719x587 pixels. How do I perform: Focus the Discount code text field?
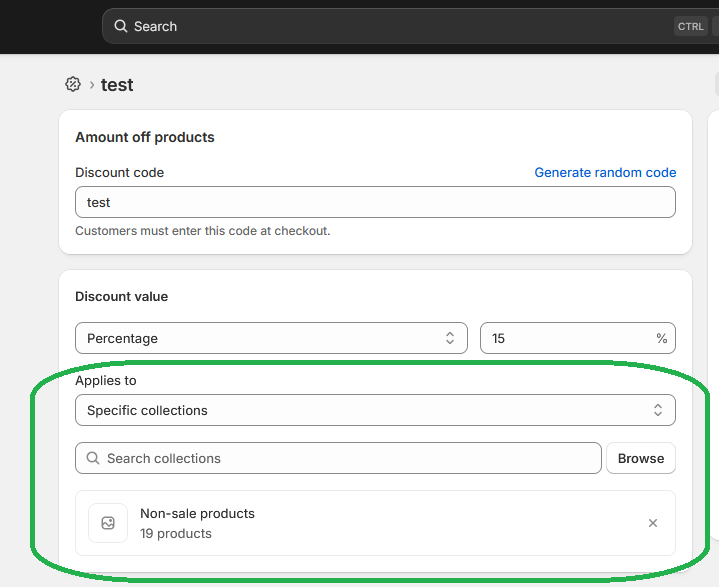click(375, 202)
